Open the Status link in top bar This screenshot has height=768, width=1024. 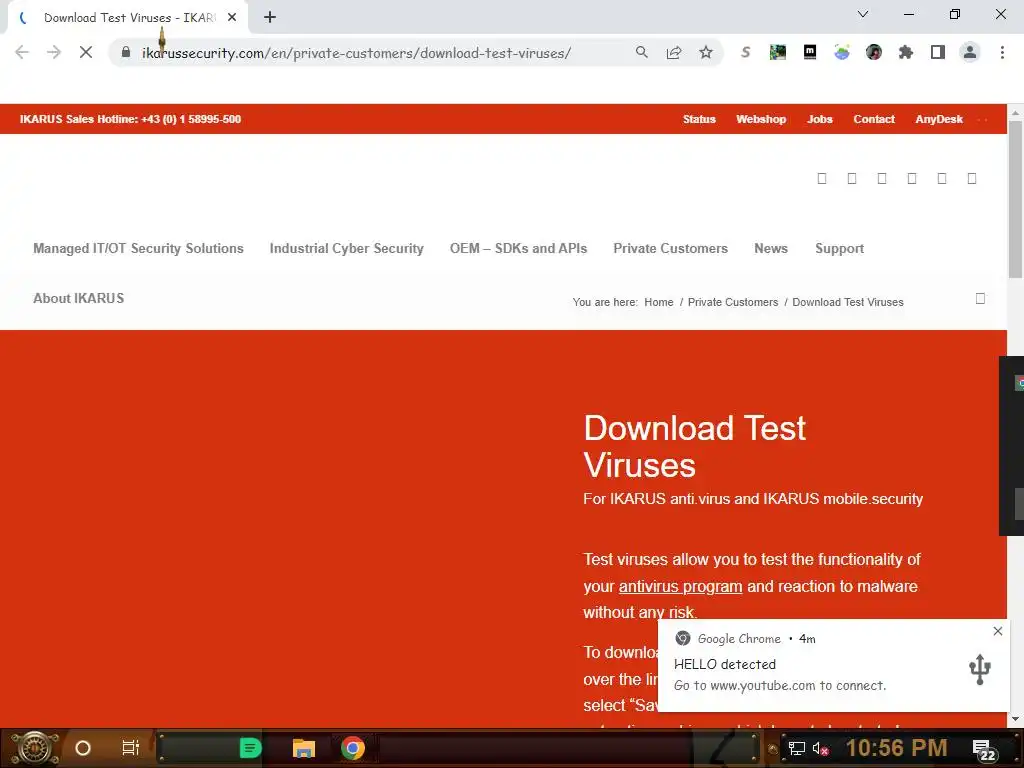tap(699, 119)
